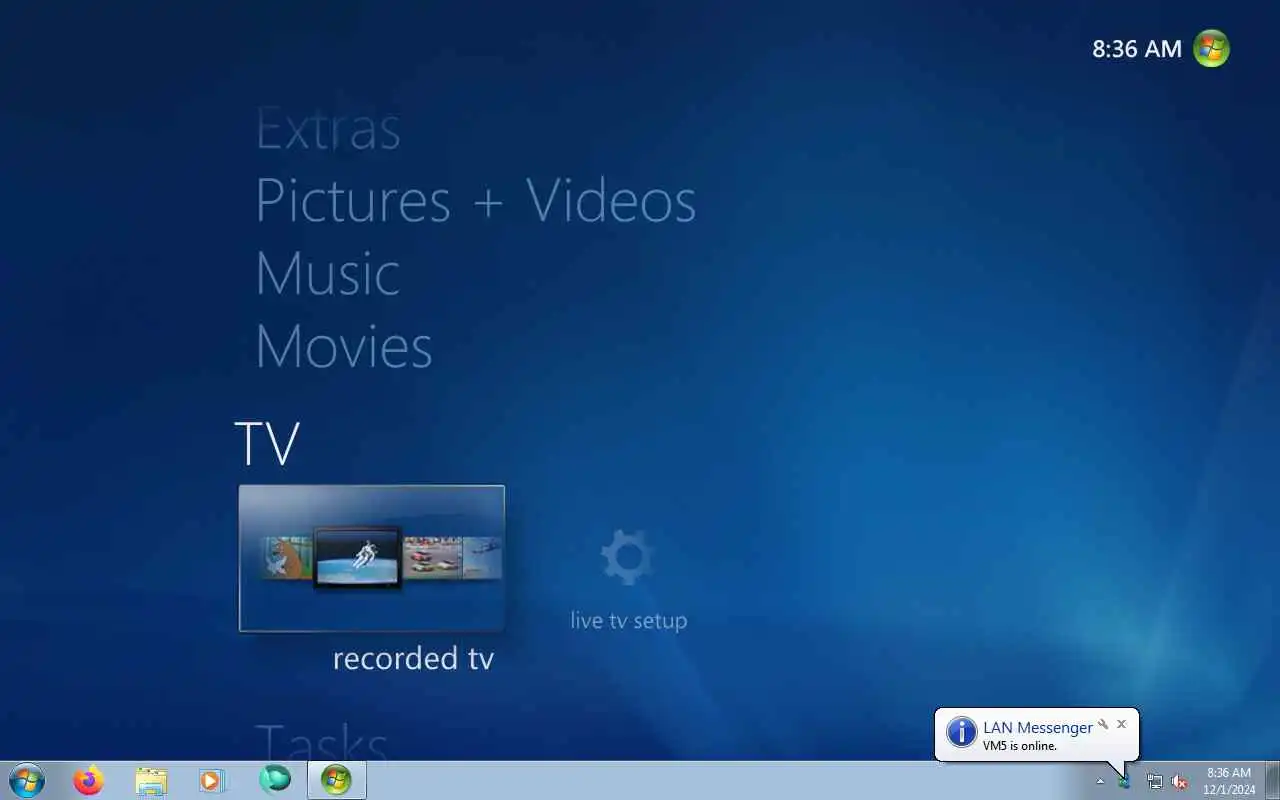Click the 'live tv setup' label
Viewport: 1280px width, 800px height.
click(x=628, y=621)
